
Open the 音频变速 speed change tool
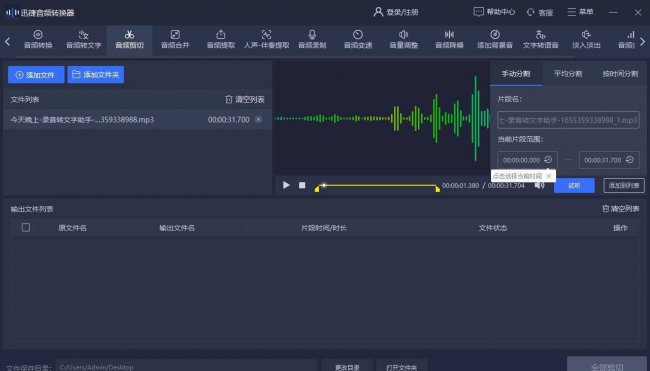[x=358, y=40]
